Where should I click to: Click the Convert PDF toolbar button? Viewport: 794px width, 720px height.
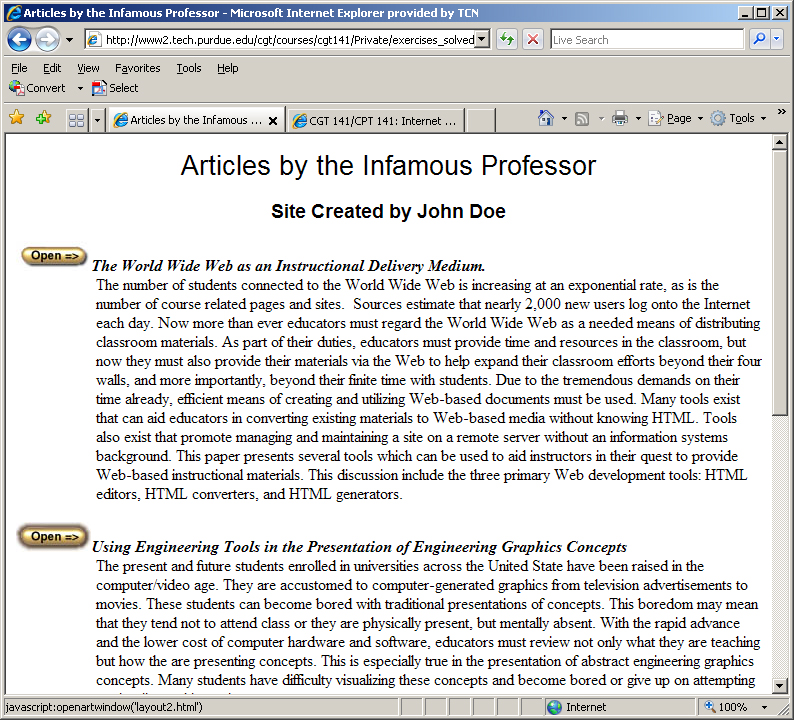pos(37,88)
